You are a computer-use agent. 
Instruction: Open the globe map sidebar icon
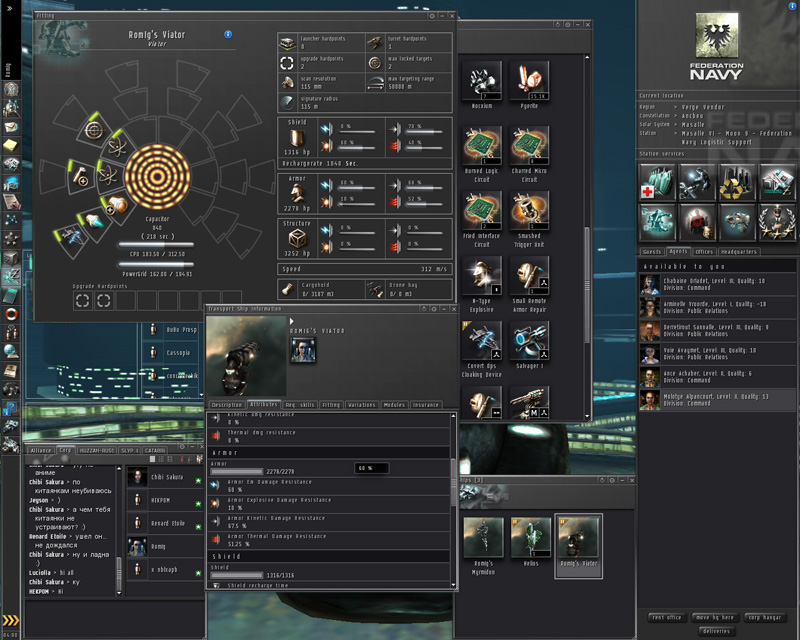(11, 351)
